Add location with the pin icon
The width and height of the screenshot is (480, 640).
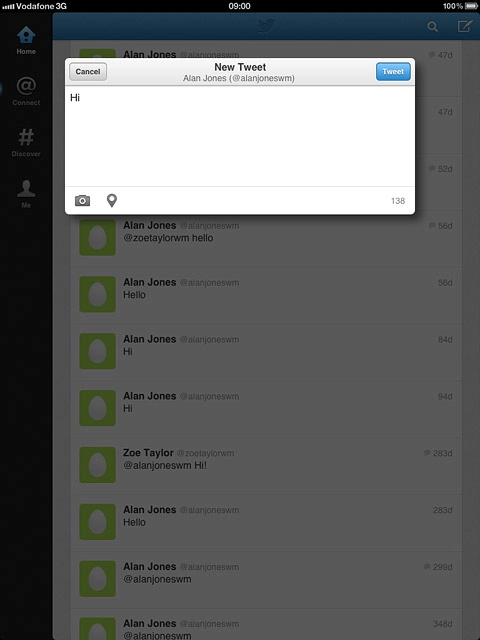[x=111, y=200]
